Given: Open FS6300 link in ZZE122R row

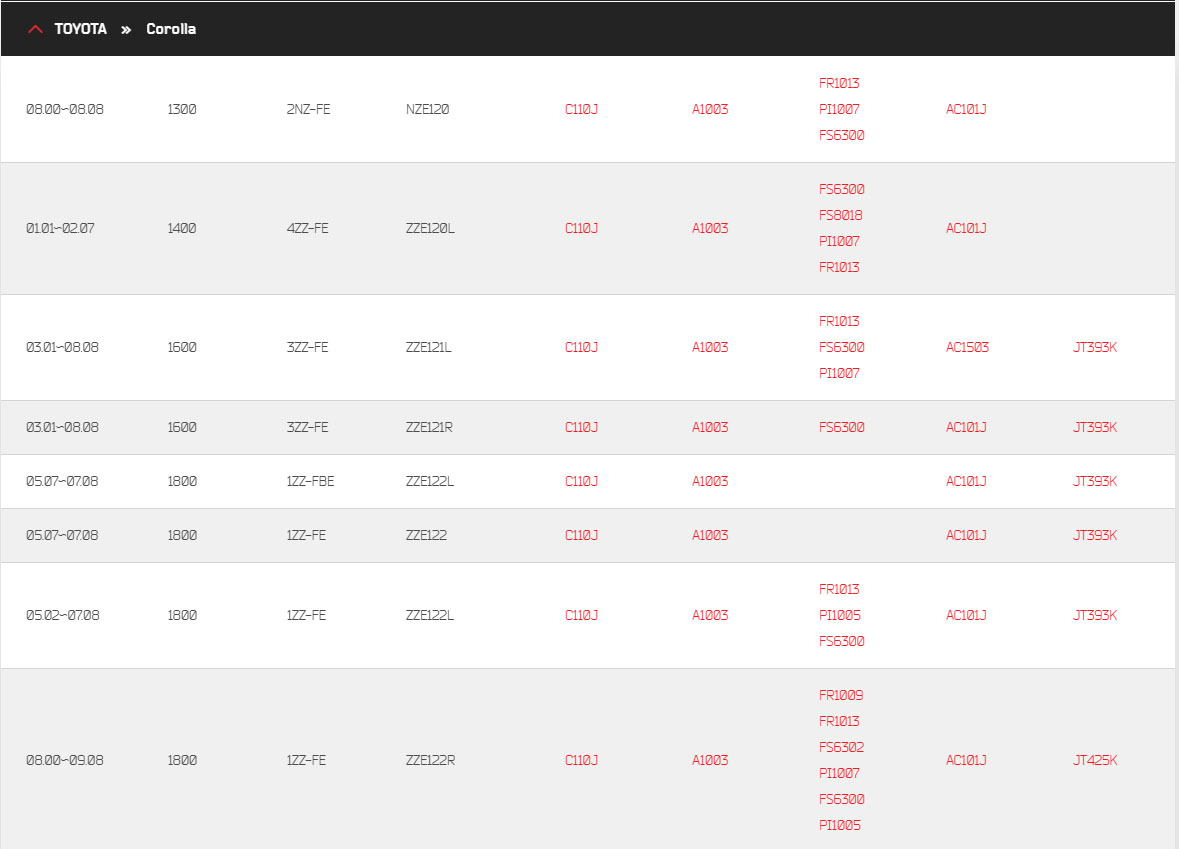Looking at the screenshot, I should (x=841, y=799).
